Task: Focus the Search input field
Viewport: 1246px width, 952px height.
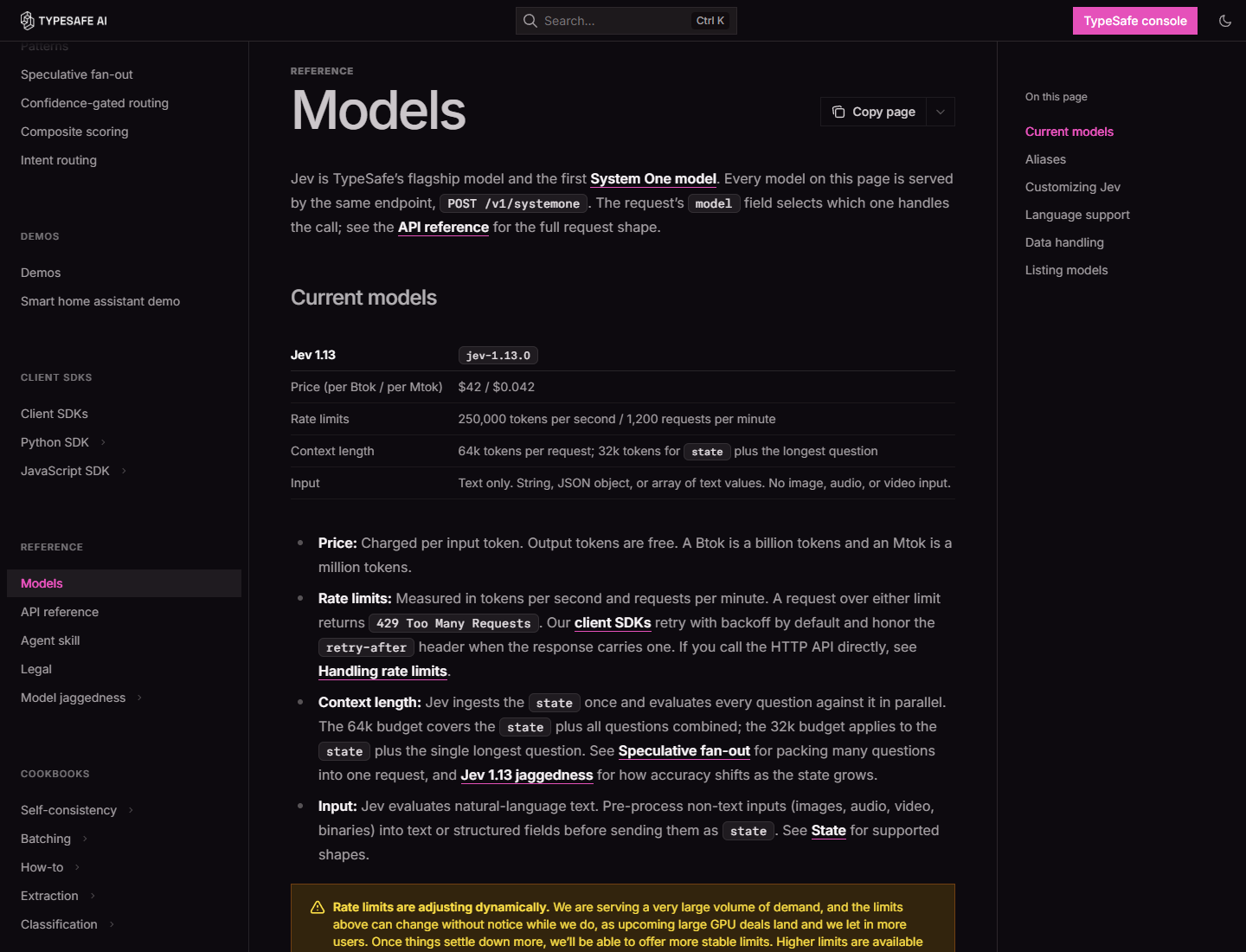Action: tap(626, 21)
